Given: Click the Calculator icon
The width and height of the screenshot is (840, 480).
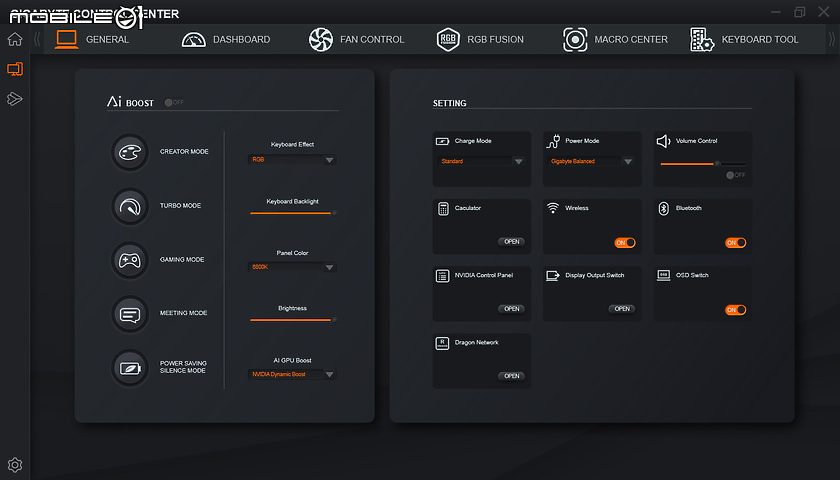Looking at the screenshot, I should pyautogui.click(x=443, y=208).
